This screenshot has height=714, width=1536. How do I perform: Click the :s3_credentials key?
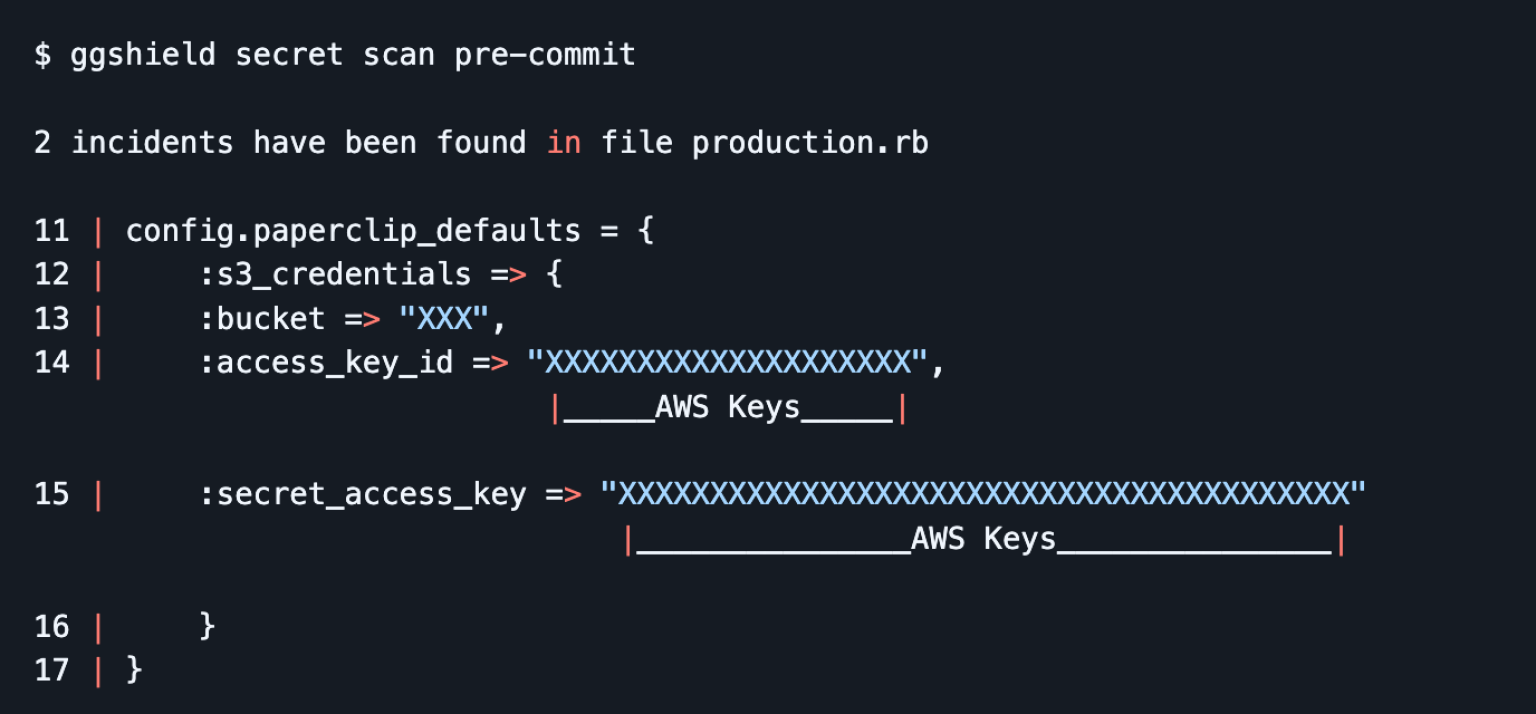[335, 274]
